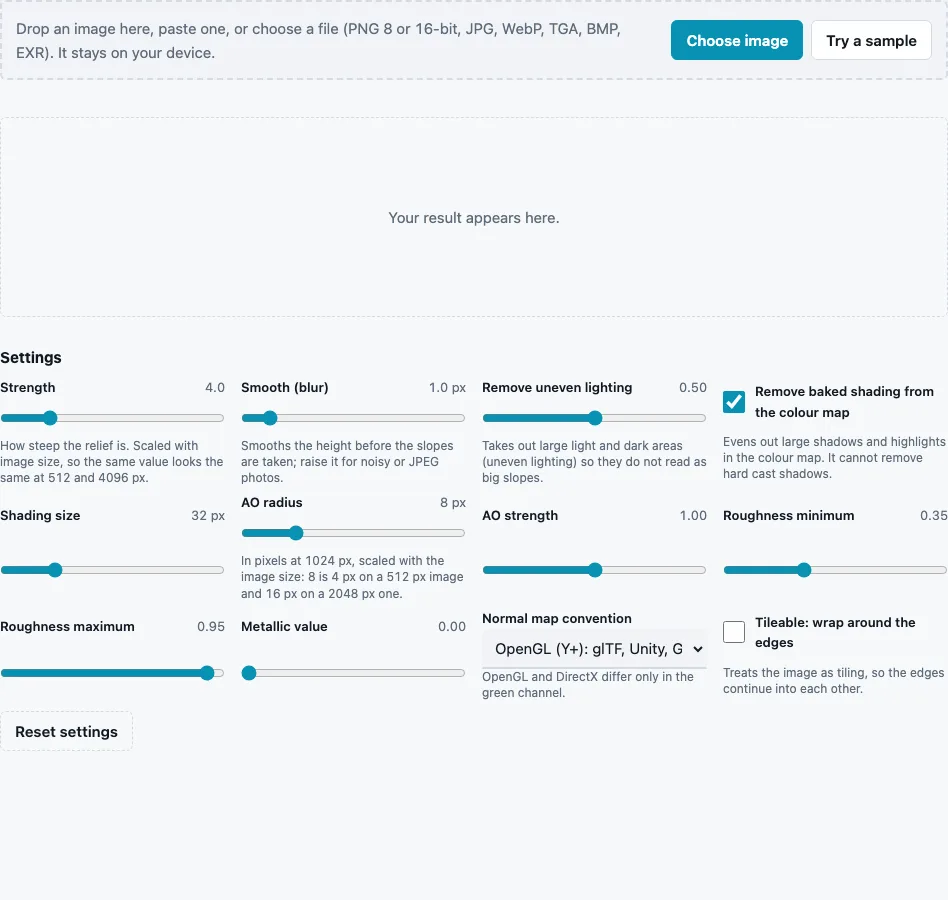Image resolution: width=948 pixels, height=900 pixels.
Task: Open the Normal map convention dropdown
Action: click(x=594, y=649)
